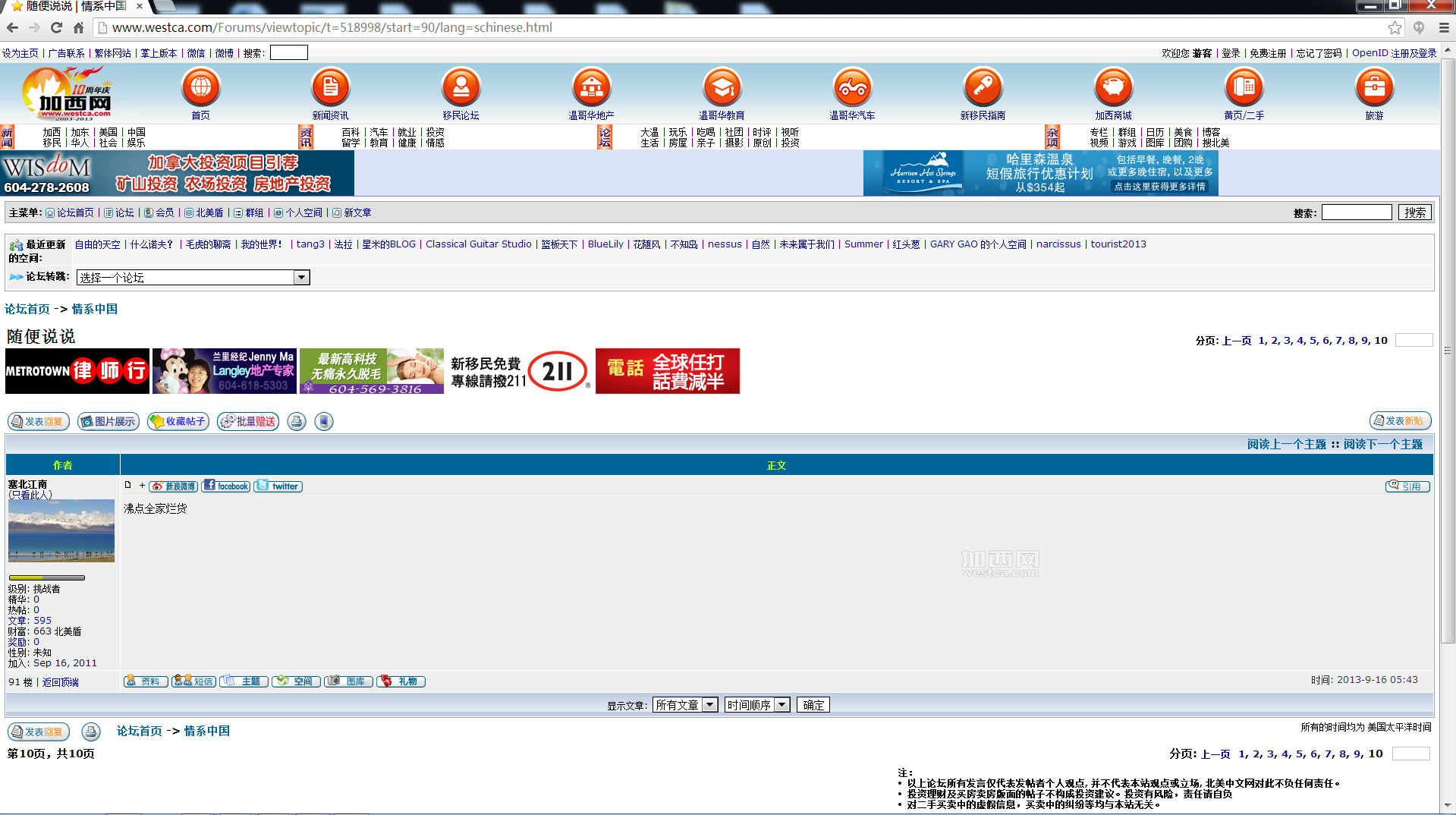Share the post to 新浪微博

coord(174,486)
